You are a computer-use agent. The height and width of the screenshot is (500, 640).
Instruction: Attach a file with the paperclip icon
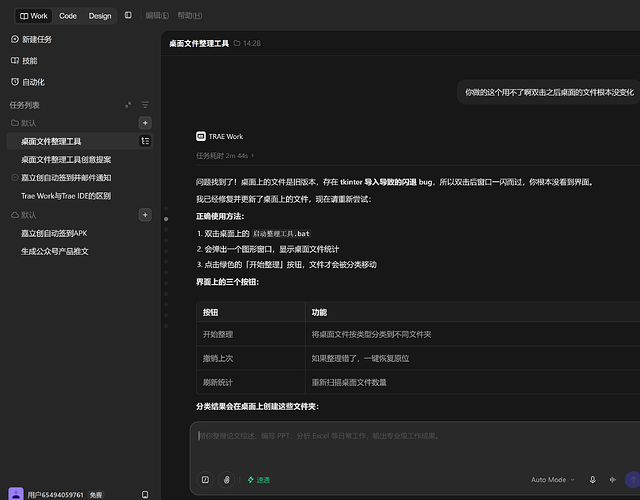click(227, 480)
